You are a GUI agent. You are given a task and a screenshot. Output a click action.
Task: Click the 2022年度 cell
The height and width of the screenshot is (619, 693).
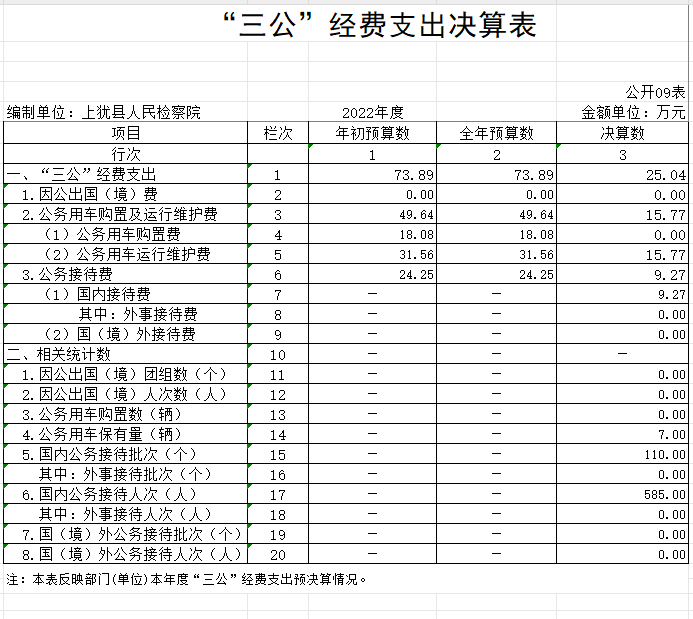(x=373, y=112)
